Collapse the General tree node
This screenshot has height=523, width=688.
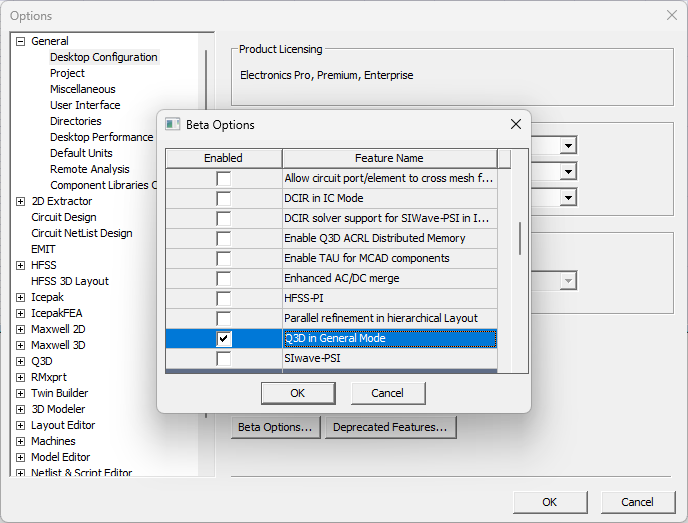(20, 41)
